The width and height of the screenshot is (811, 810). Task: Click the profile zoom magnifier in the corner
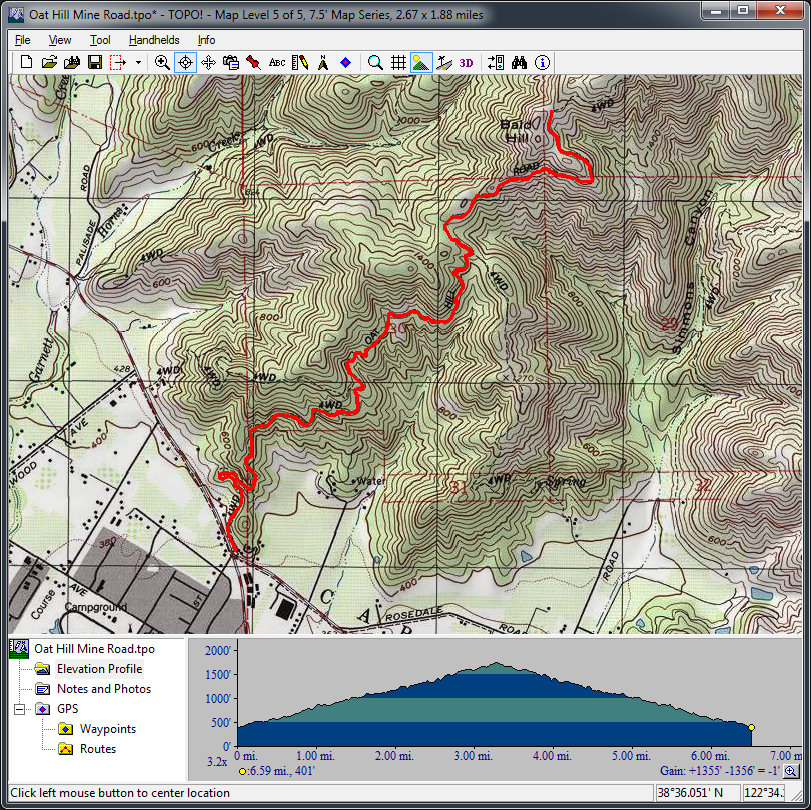click(790, 771)
